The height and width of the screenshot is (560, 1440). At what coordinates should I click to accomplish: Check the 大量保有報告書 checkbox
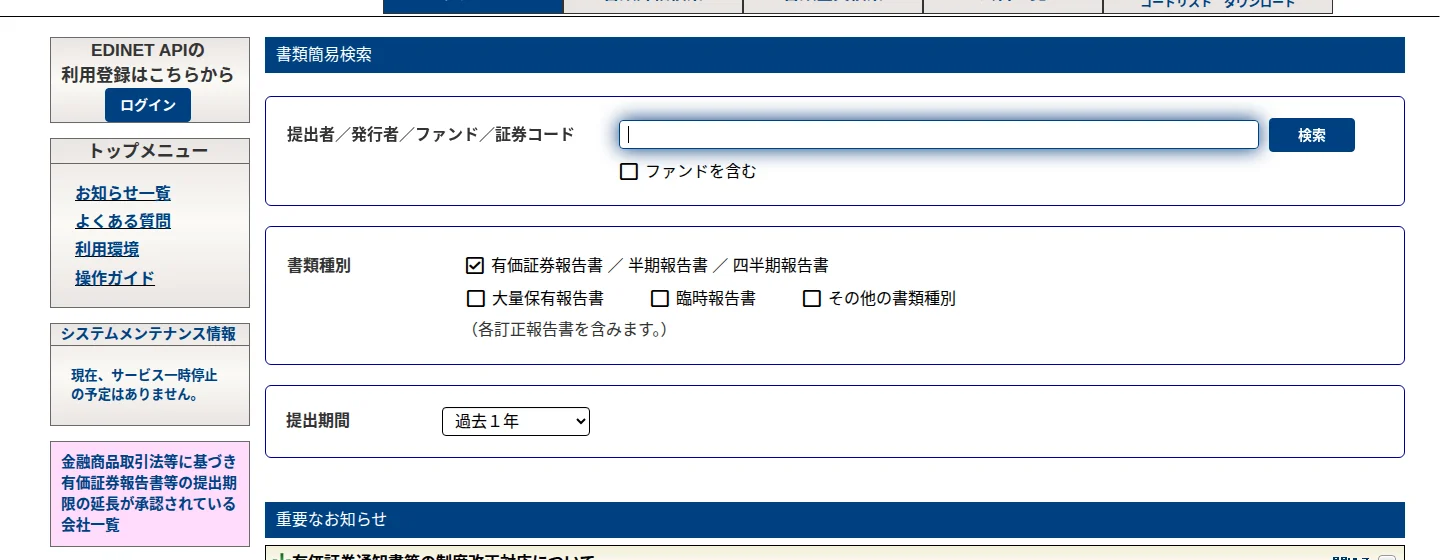pyautogui.click(x=476, y=298)
